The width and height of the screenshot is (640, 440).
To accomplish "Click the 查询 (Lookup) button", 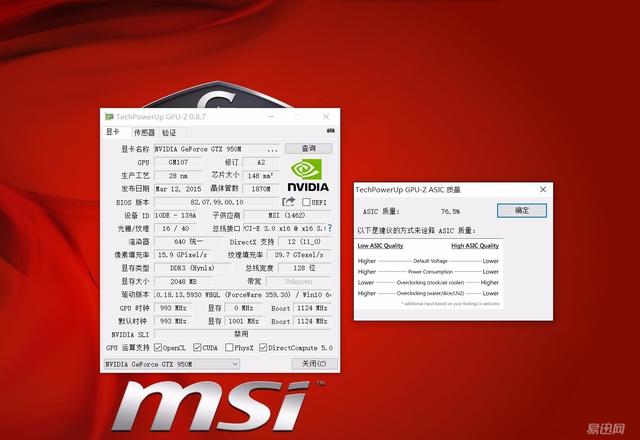I will coord(308,148).
